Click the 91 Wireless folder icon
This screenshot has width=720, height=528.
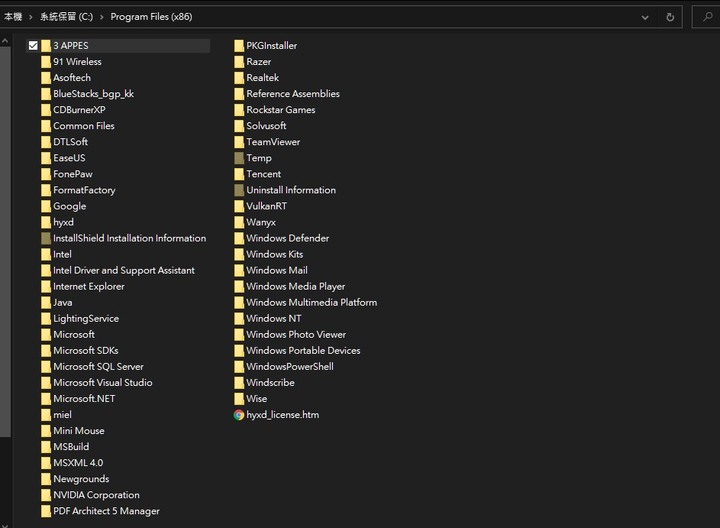(x=46, y=62)
